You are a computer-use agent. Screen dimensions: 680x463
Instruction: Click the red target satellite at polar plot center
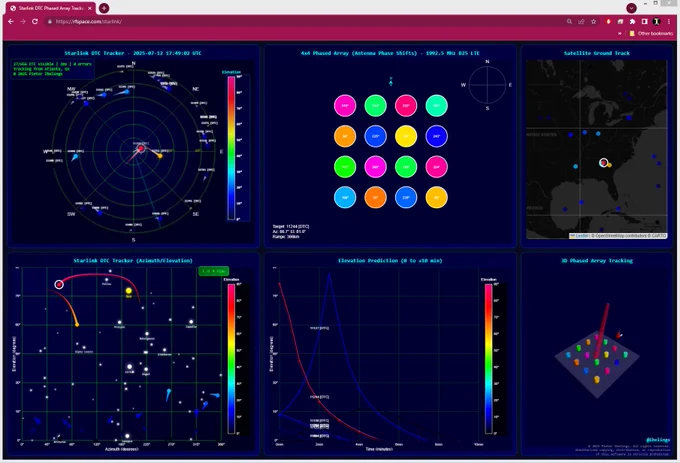tap(141, 149)
